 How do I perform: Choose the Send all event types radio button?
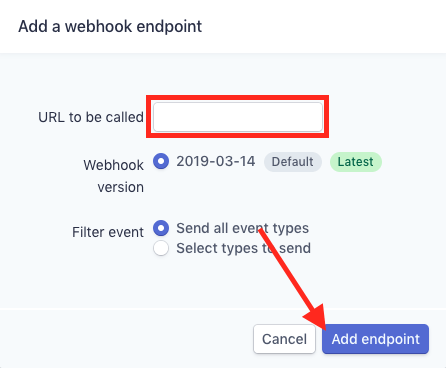point(161,228)
